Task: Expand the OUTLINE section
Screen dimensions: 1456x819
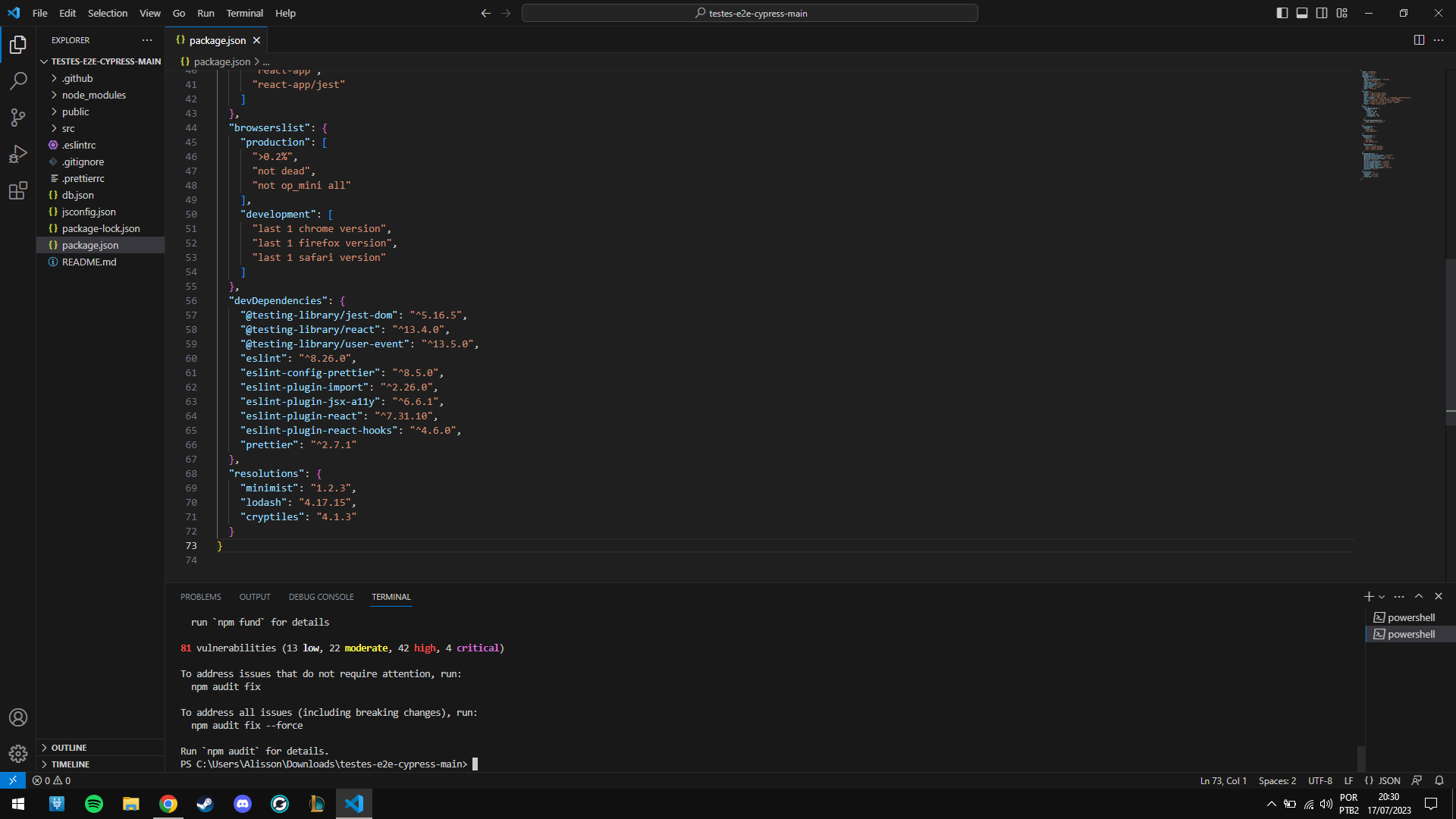Action: pos(100,748)
